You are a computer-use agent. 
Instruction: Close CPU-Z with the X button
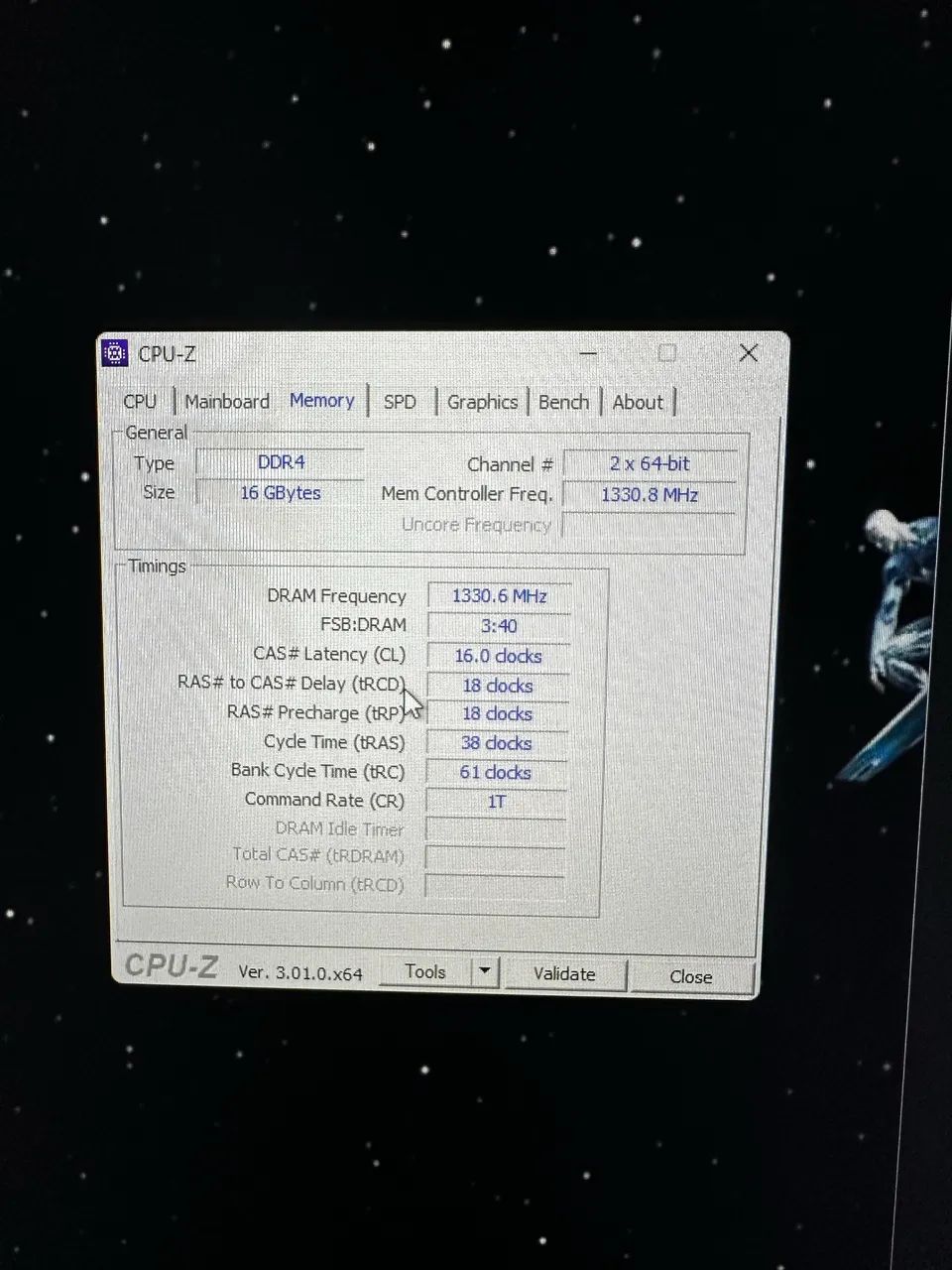pyautogui.click(x=749, y=353)
